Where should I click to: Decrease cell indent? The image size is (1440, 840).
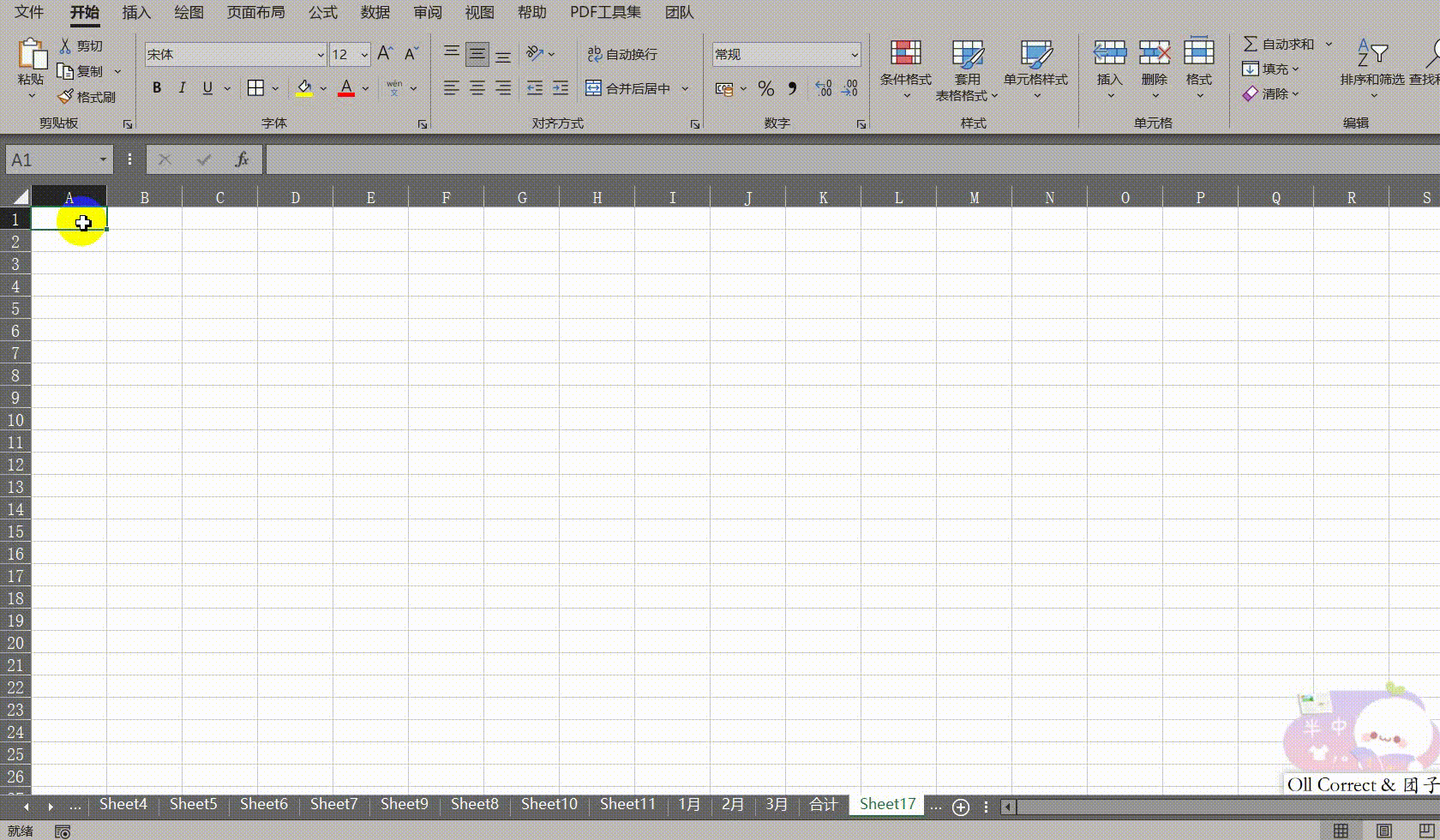[535, 88]
